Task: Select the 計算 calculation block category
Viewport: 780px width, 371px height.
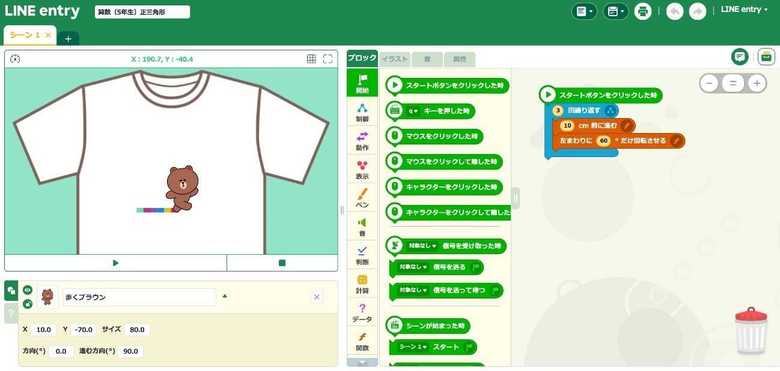Action: pos(362,283)
